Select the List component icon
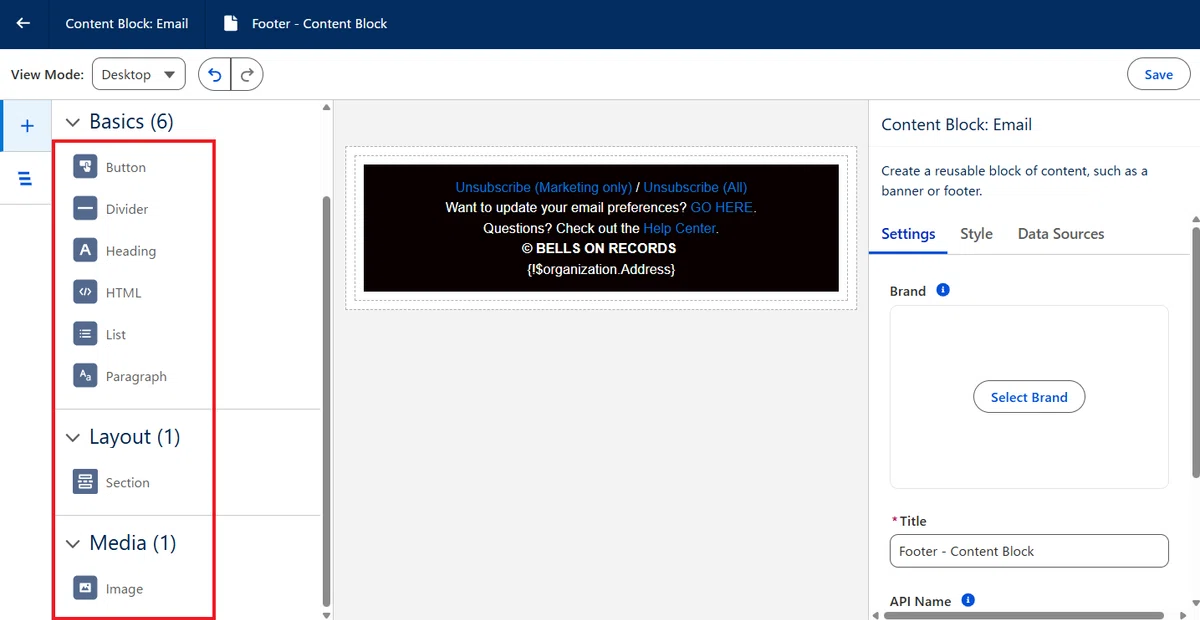Screen dimensions: 1200x620 click(85, 334)
